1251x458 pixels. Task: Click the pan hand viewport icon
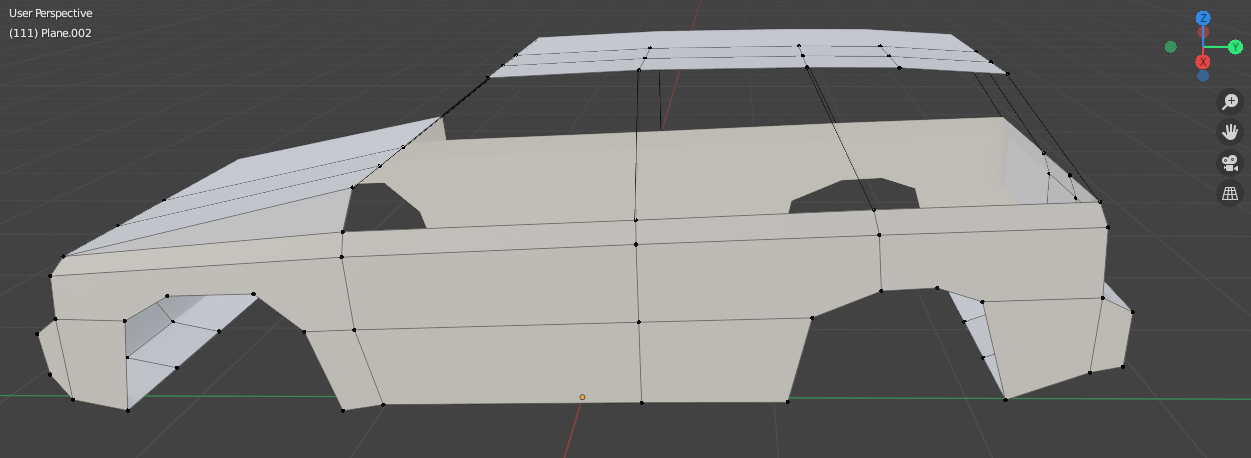click(x=1230, y=132)
